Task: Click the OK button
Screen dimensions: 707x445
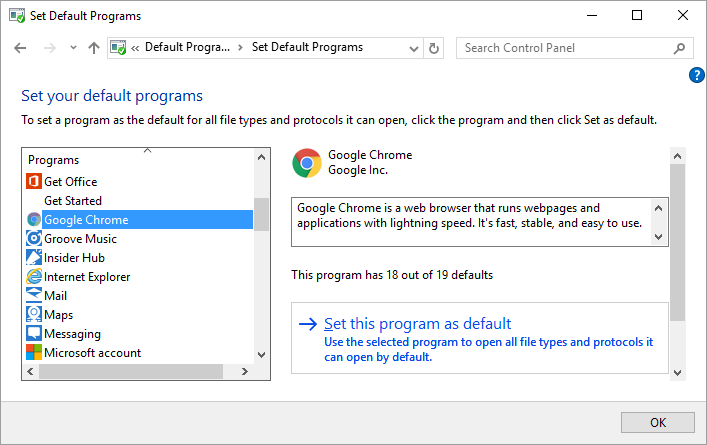Action: point(657,422)
